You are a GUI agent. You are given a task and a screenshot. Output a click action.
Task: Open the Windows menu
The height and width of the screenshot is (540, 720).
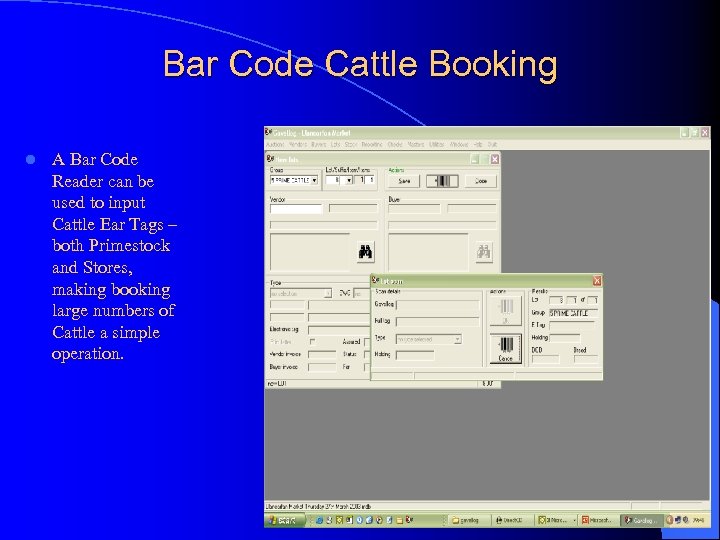(x=459, y=145)
